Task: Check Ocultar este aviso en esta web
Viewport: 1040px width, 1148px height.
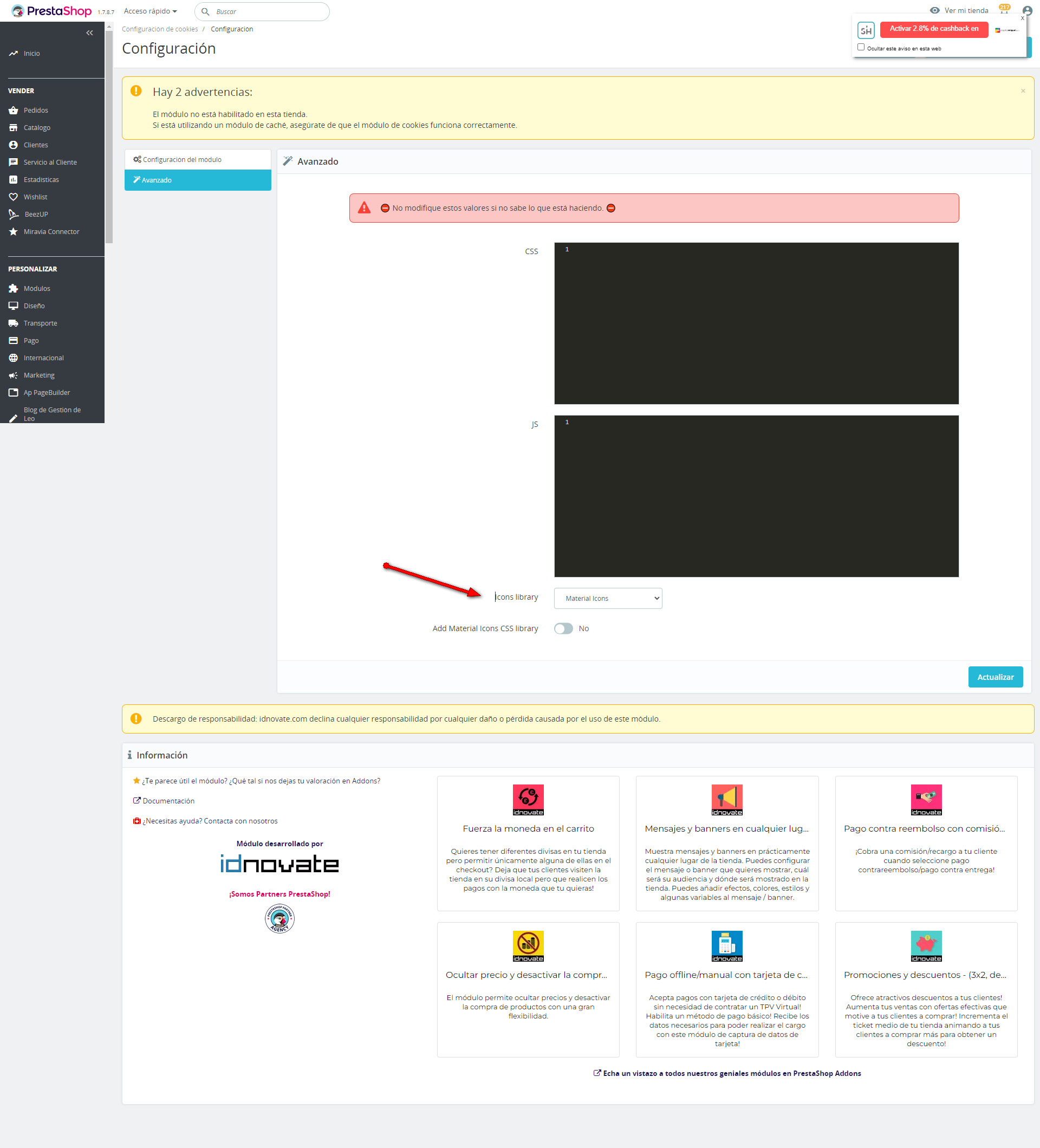Action: click(861, 47)
